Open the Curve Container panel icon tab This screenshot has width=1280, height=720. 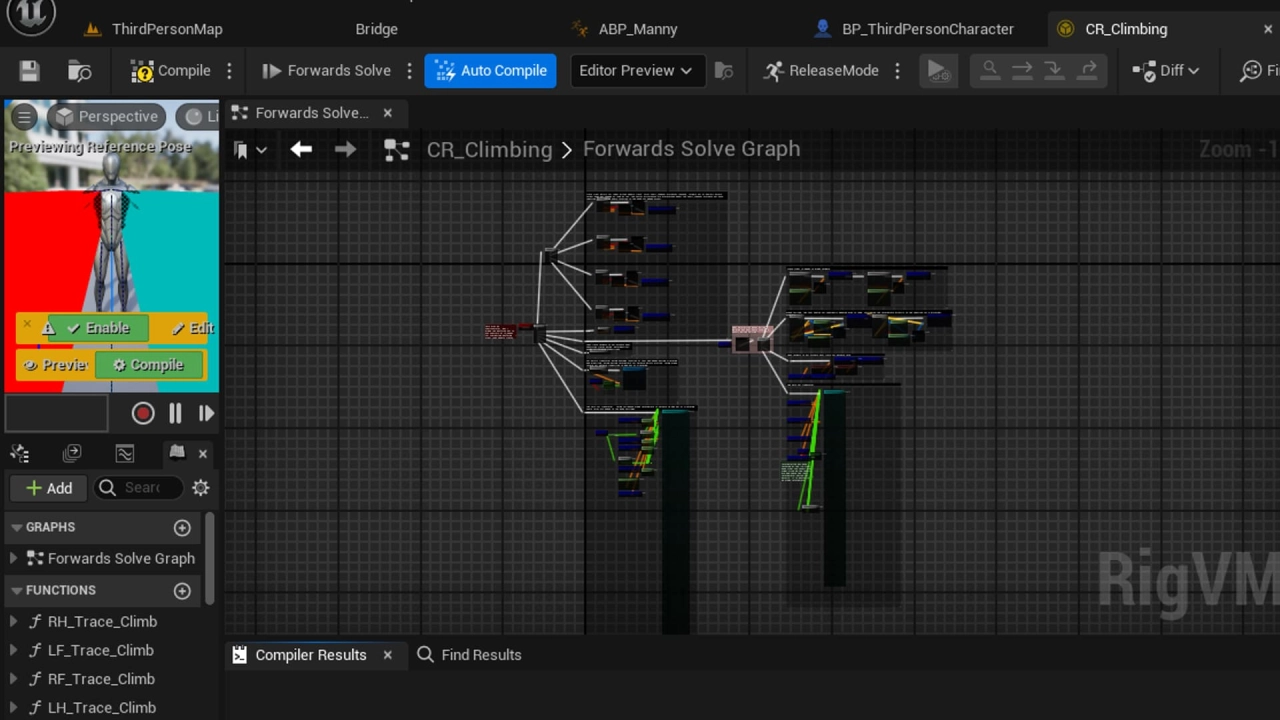[x=125, y=454]
